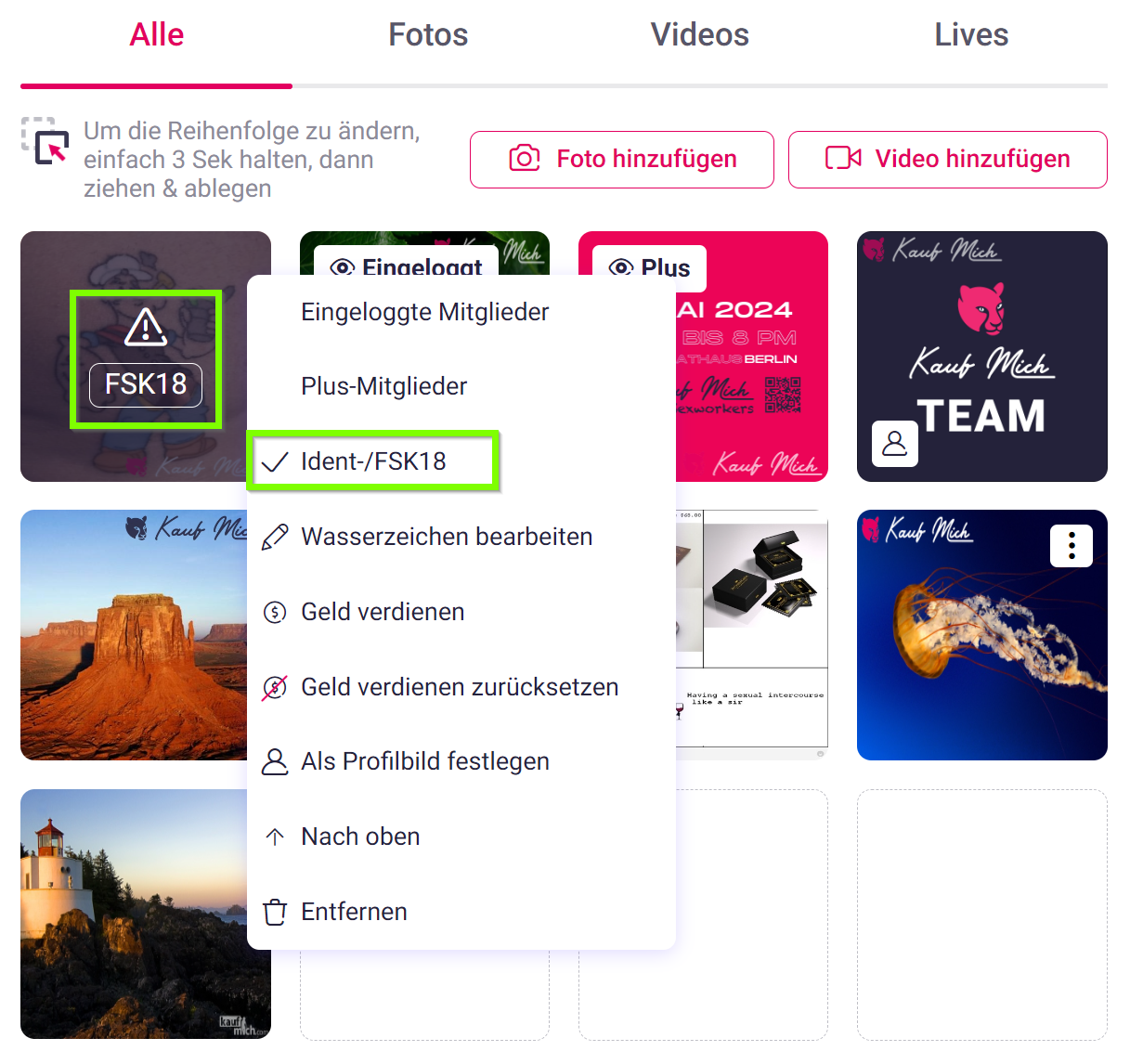Switch to the Videos tab
1130x1064 pixels.
[x=700, y=35]
